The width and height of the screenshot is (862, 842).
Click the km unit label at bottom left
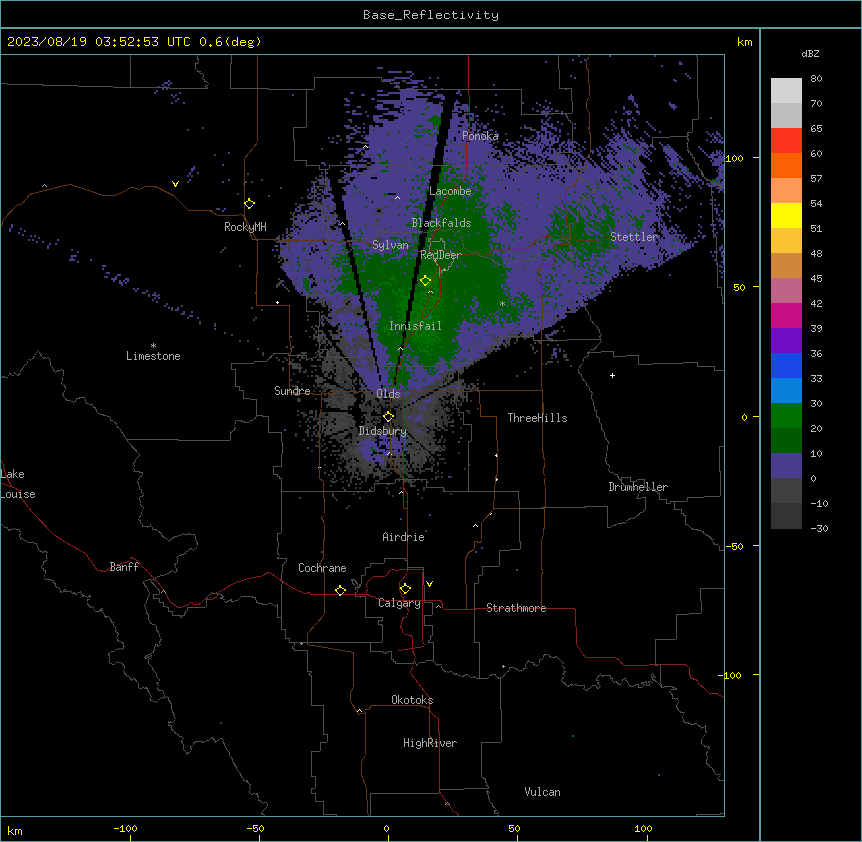click(x=15, y=830)
